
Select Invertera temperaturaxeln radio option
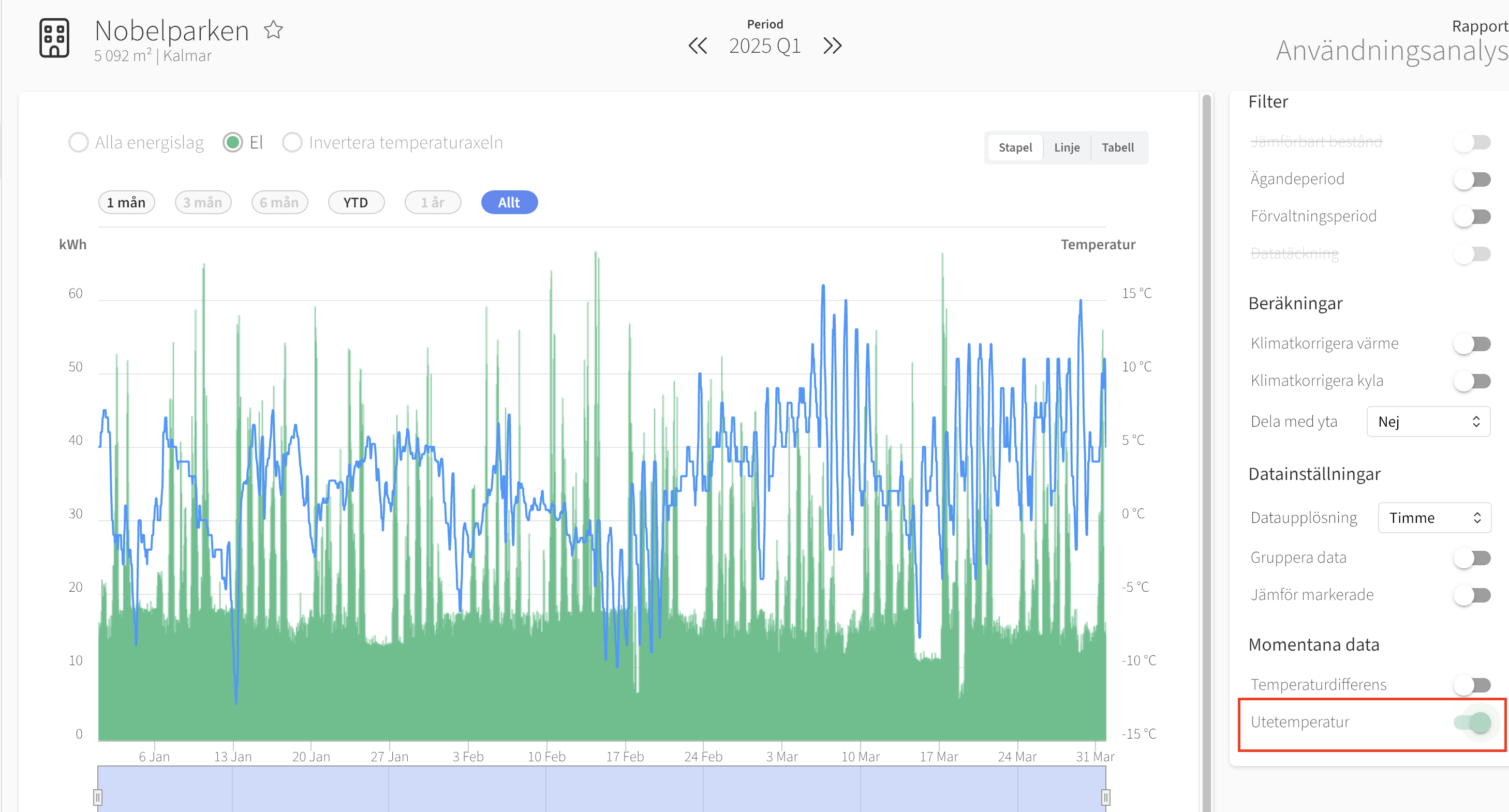pyautogui.click(x=292, y=142)
